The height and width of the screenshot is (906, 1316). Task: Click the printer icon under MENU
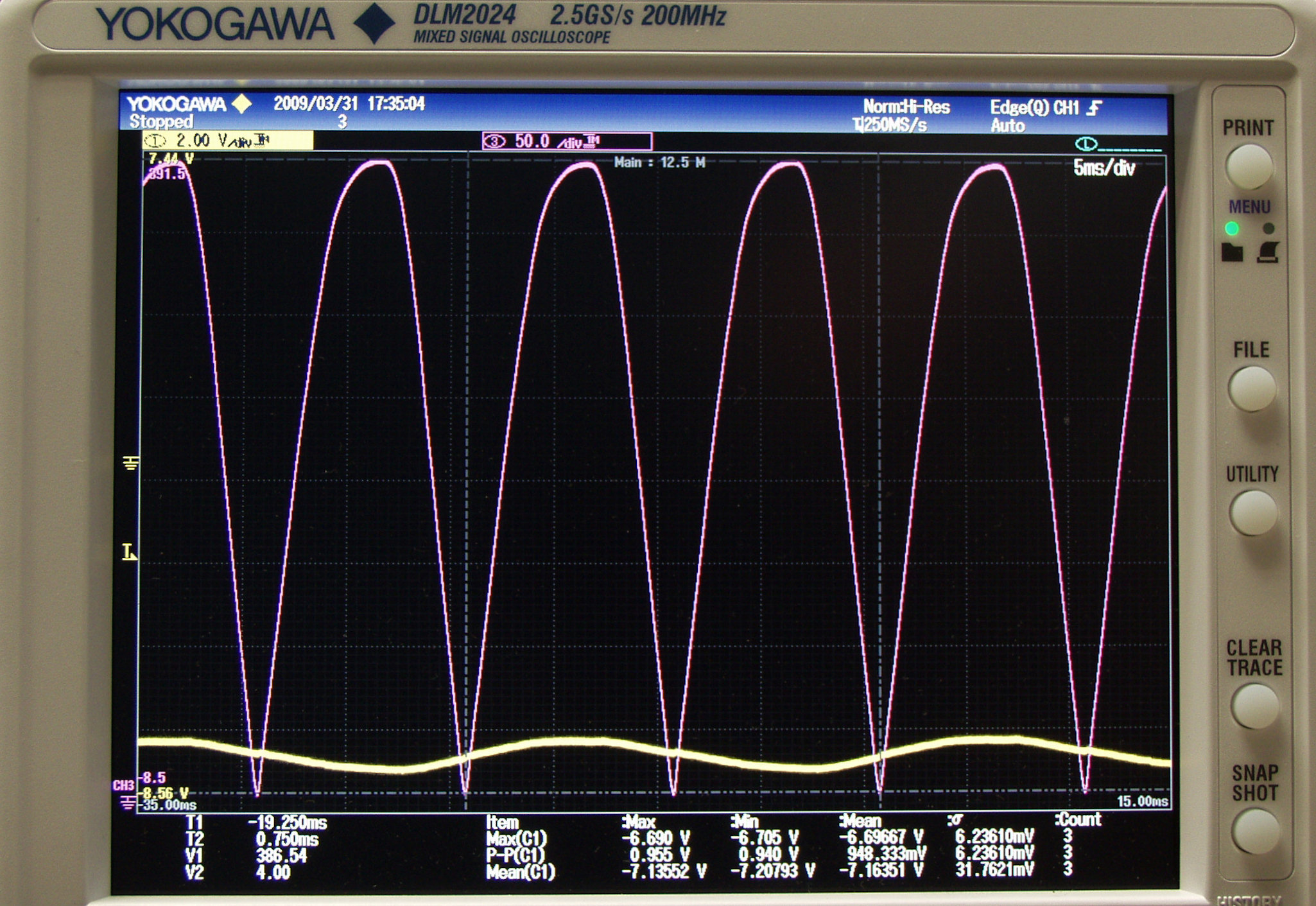click(x=1268, y=252)
